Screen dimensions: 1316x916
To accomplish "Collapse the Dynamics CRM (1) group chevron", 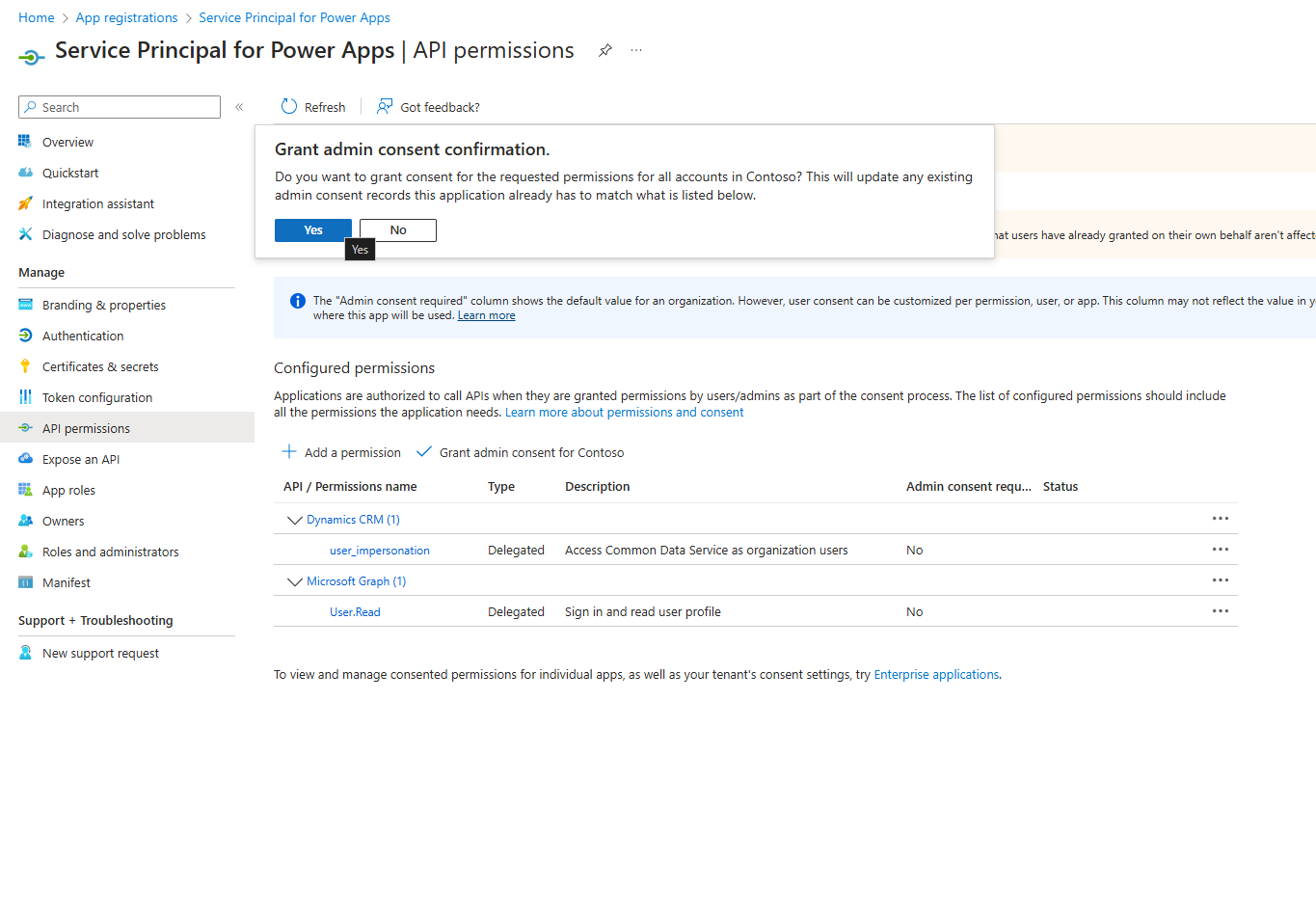I will 294,520.
